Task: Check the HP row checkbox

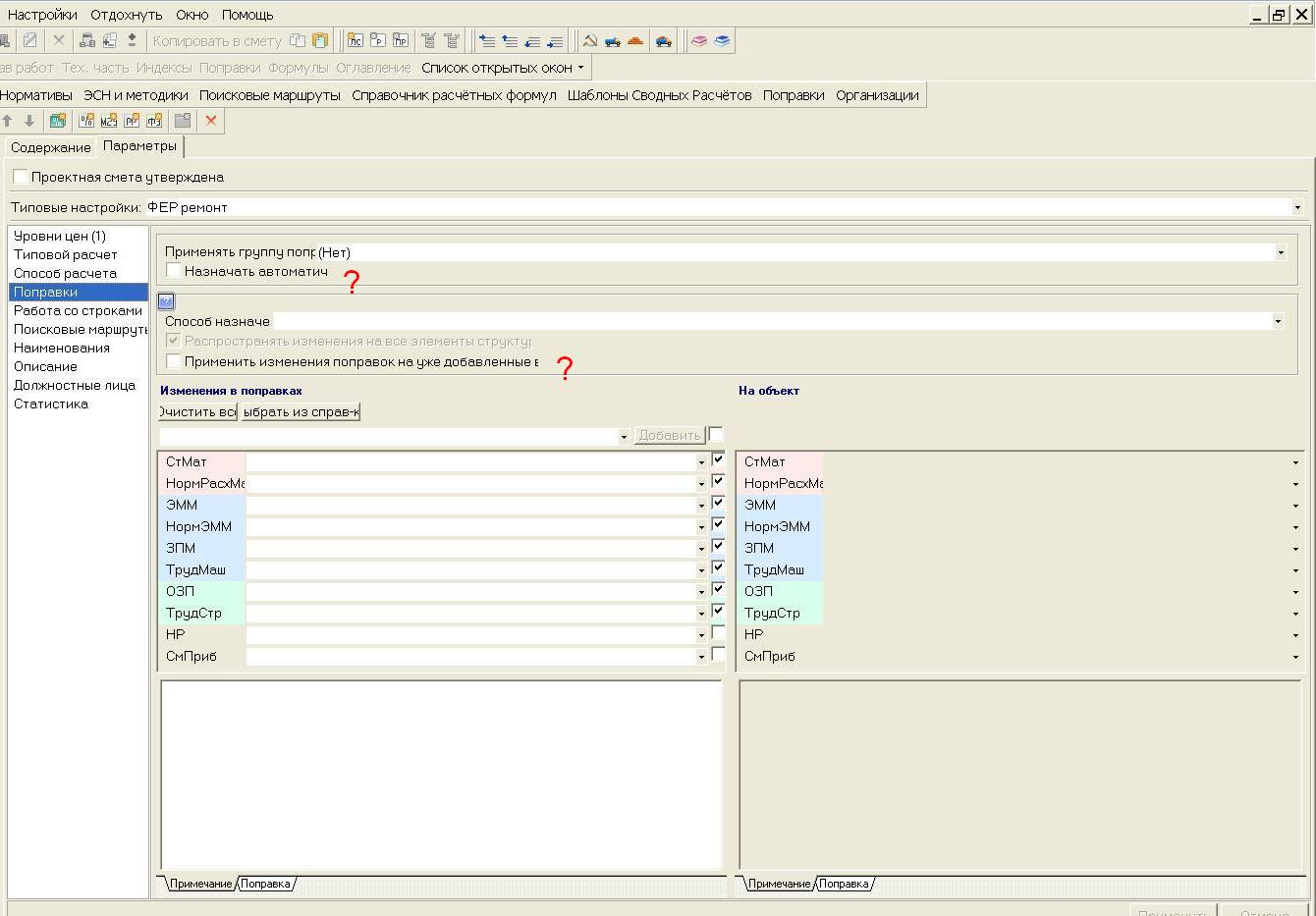Action: (718, 632)
